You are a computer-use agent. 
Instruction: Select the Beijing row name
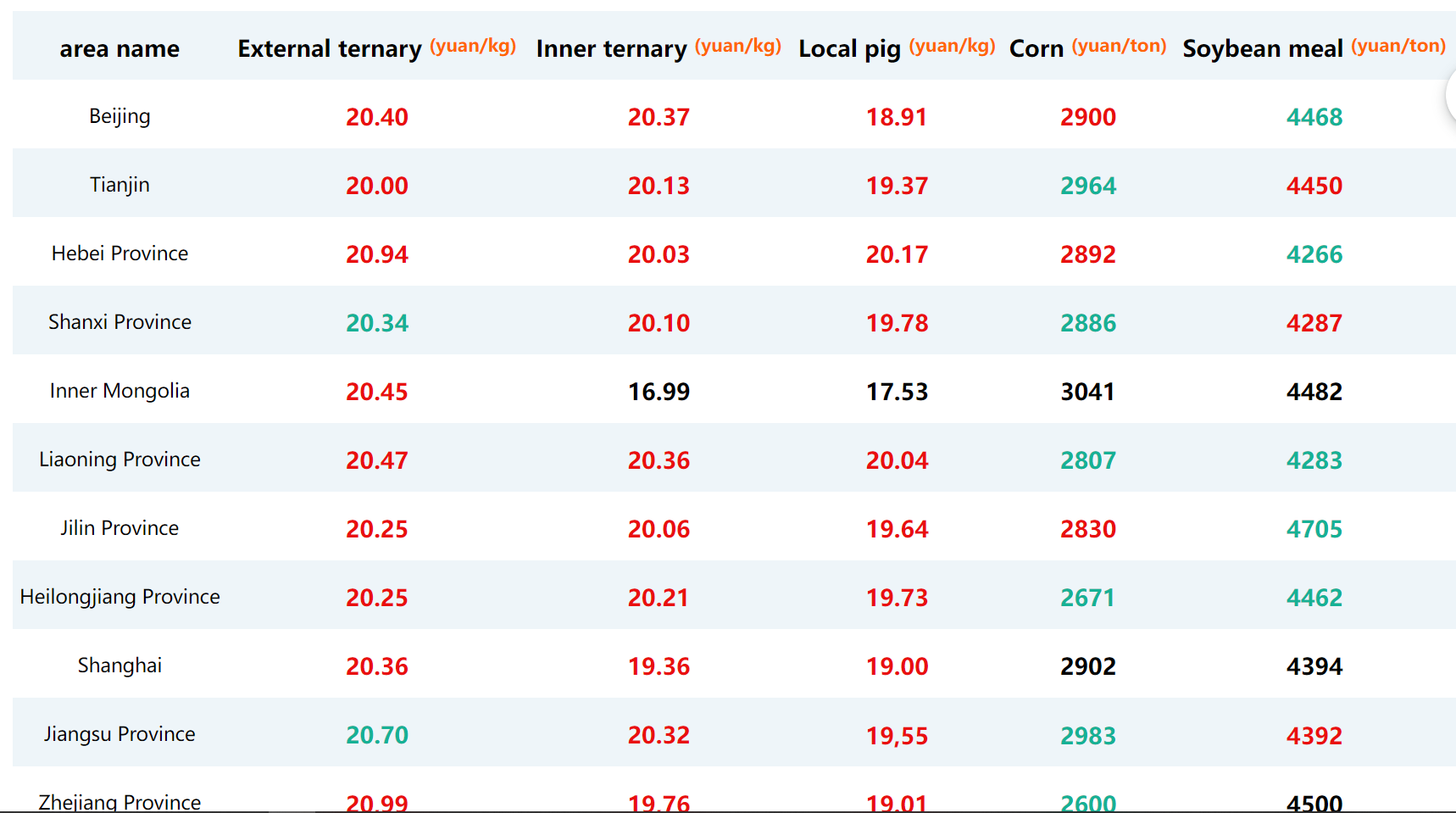point(119,116)
